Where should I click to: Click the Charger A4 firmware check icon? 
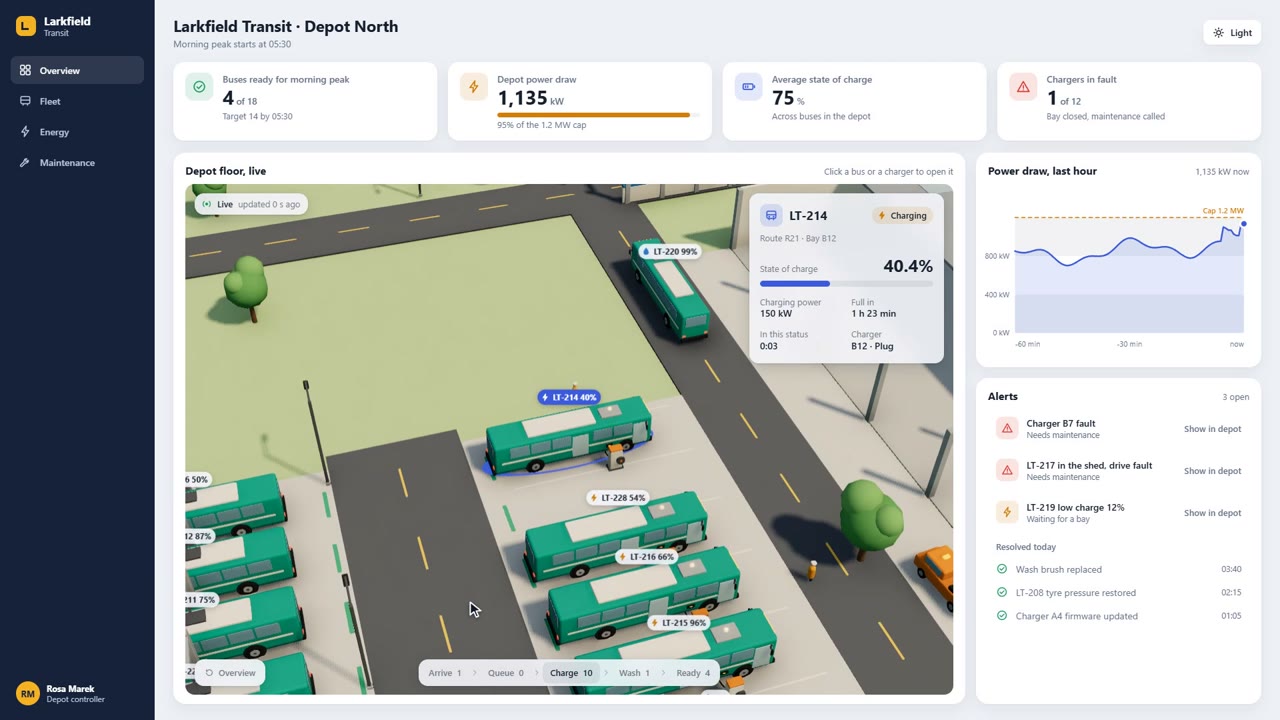pyautogui.click(x=1002, y=616)
